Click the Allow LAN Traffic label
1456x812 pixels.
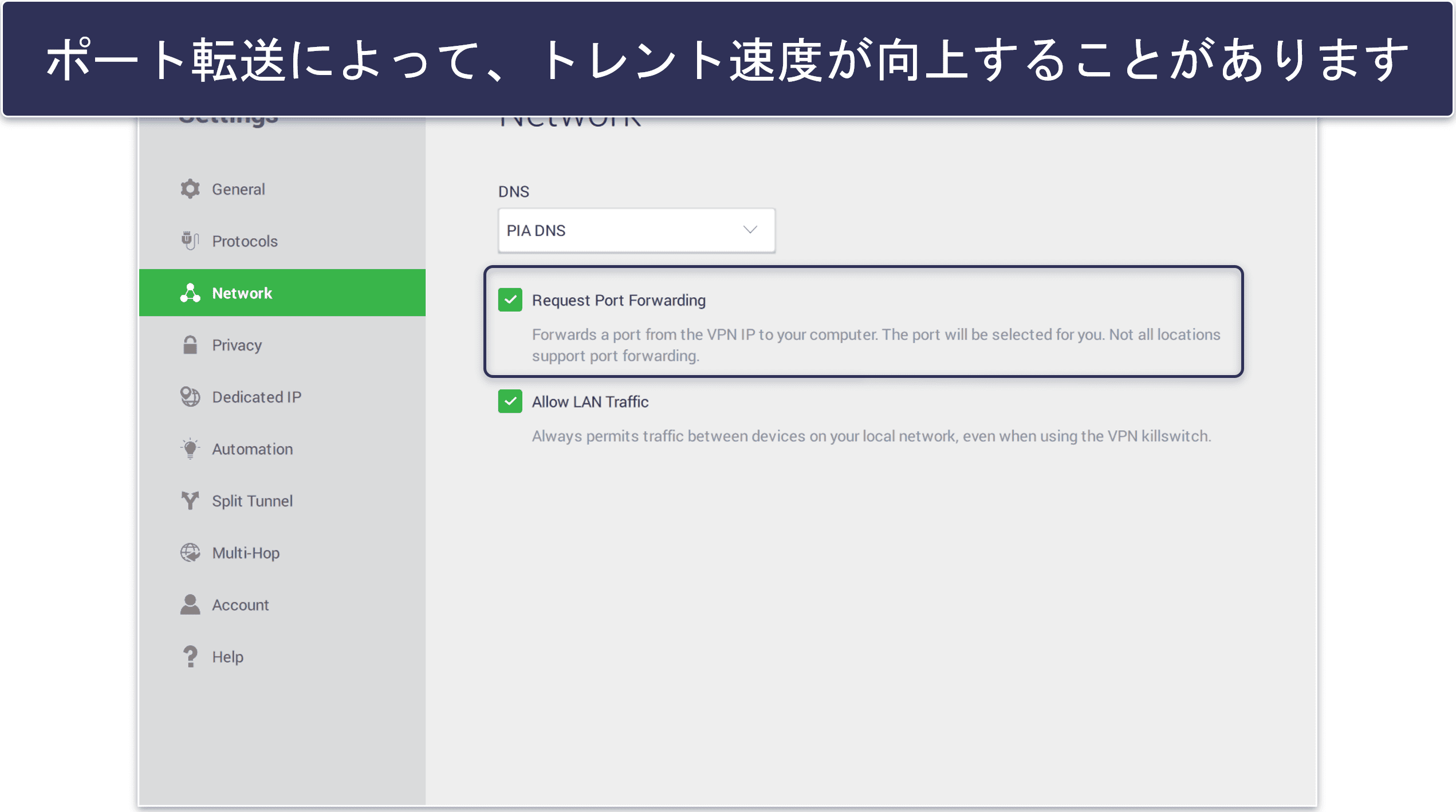pyautogui.click(x=590, y=401)
